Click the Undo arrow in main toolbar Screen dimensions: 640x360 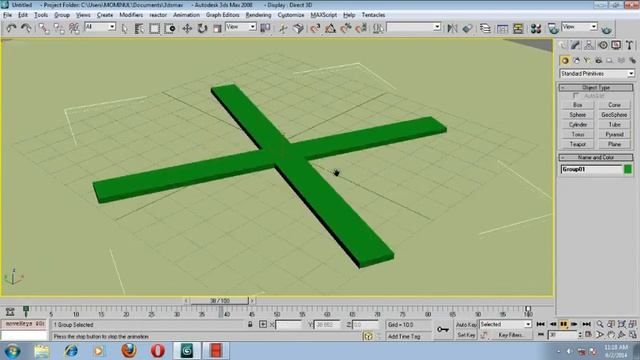click(x=11, y=28)
